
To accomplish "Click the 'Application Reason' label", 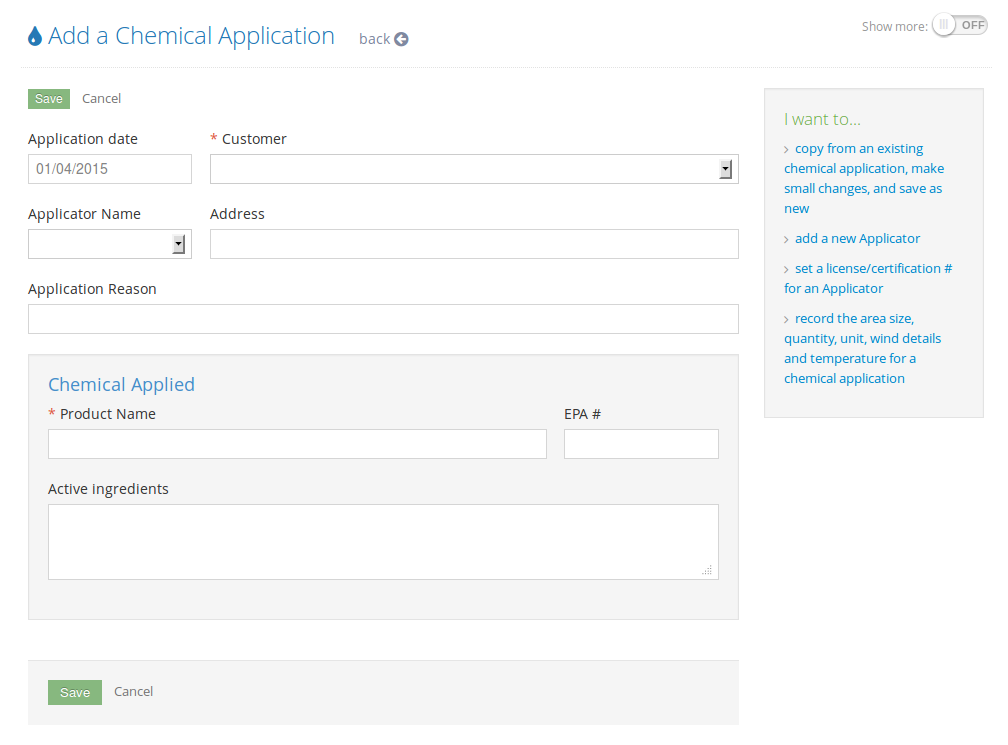I will coord(93,289).
